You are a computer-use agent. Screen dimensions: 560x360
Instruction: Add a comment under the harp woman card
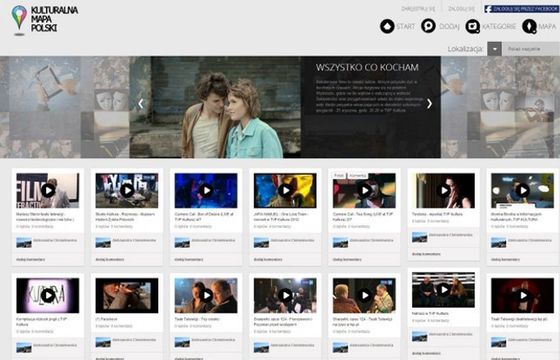pos(426,254)
